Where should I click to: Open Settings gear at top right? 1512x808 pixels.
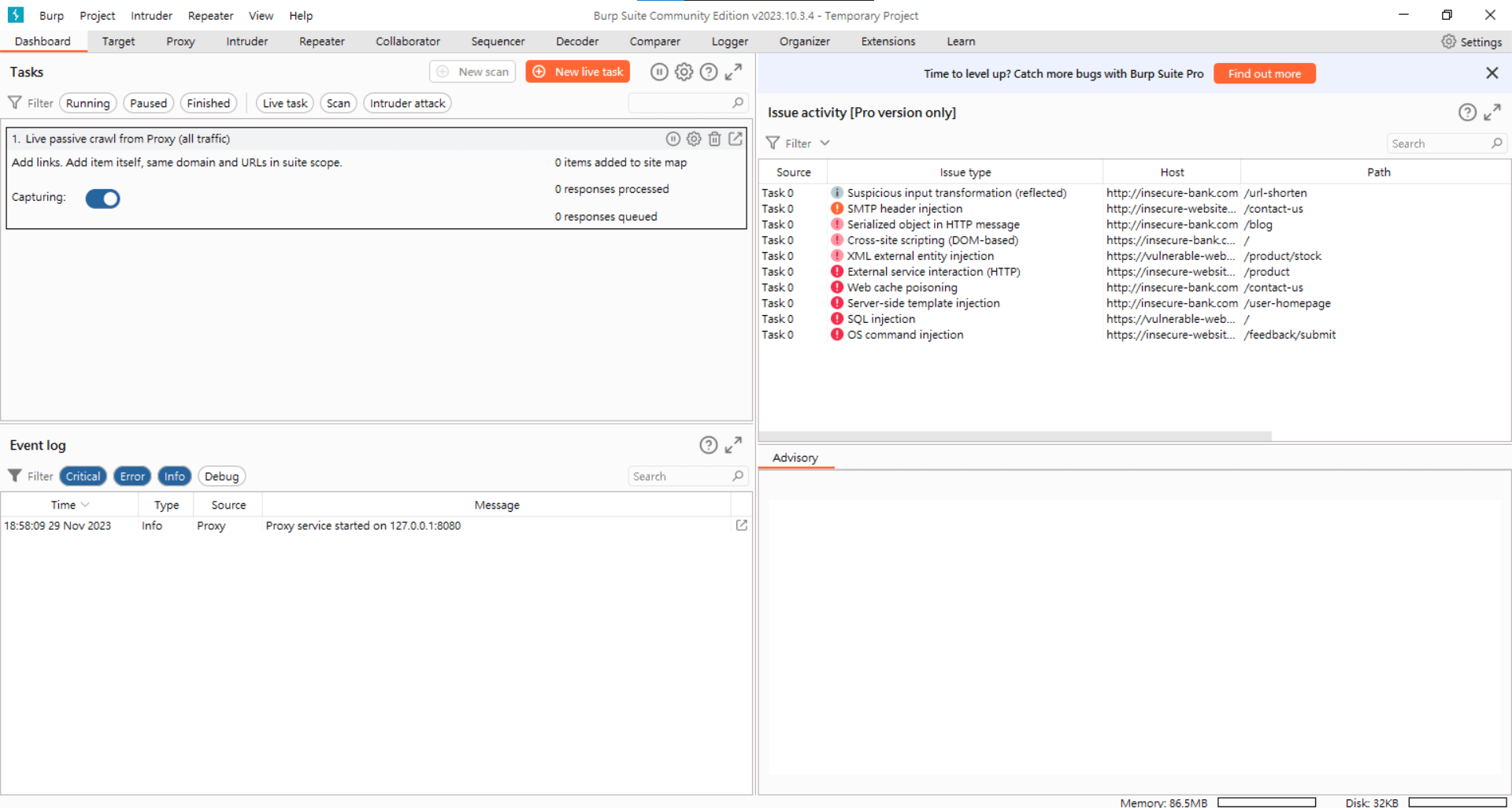[x=1449, y=42]
